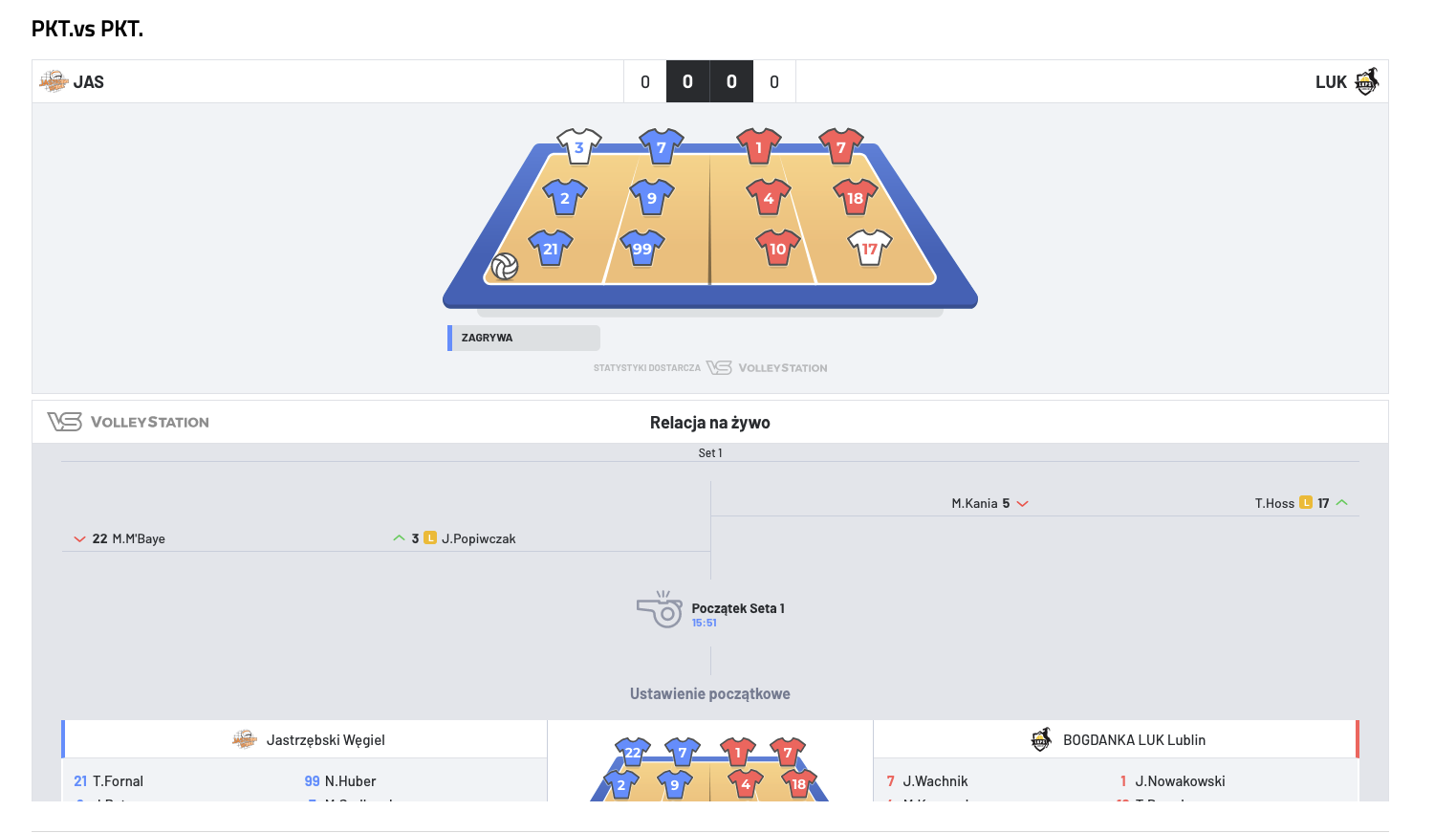
Task: Click the LUK team logo
Action: point(1367,81)
